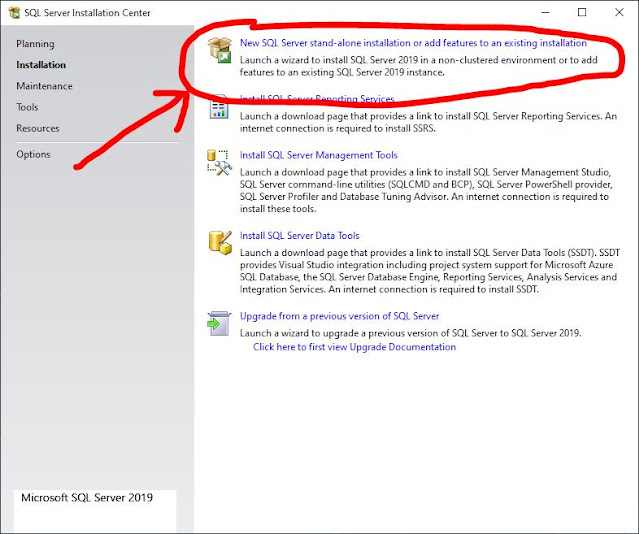Screen dimensions: 639x534
Task: Open the Options section
Action: (x=33, y=154)
